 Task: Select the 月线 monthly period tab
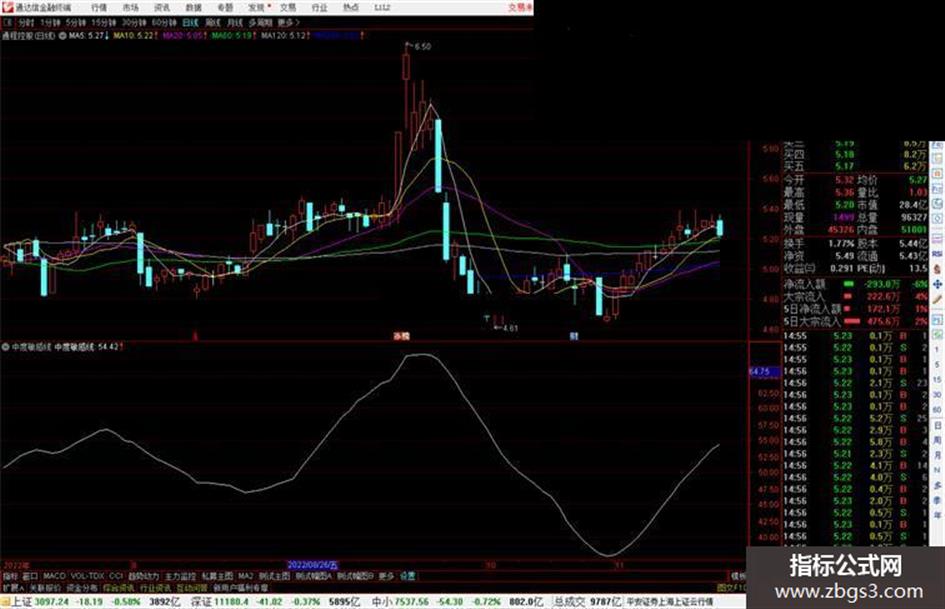coord(235,23)
